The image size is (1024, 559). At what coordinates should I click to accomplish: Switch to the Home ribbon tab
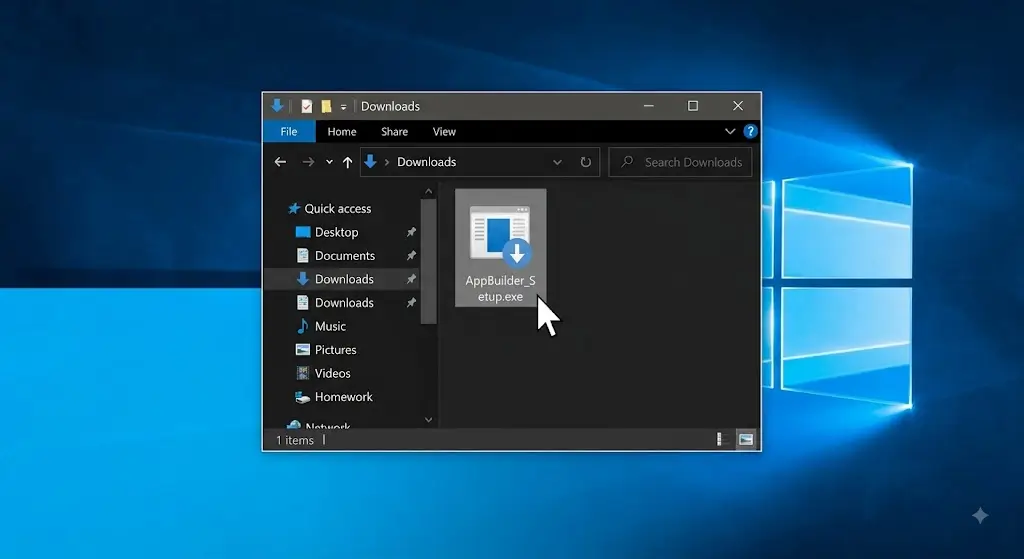342,131
